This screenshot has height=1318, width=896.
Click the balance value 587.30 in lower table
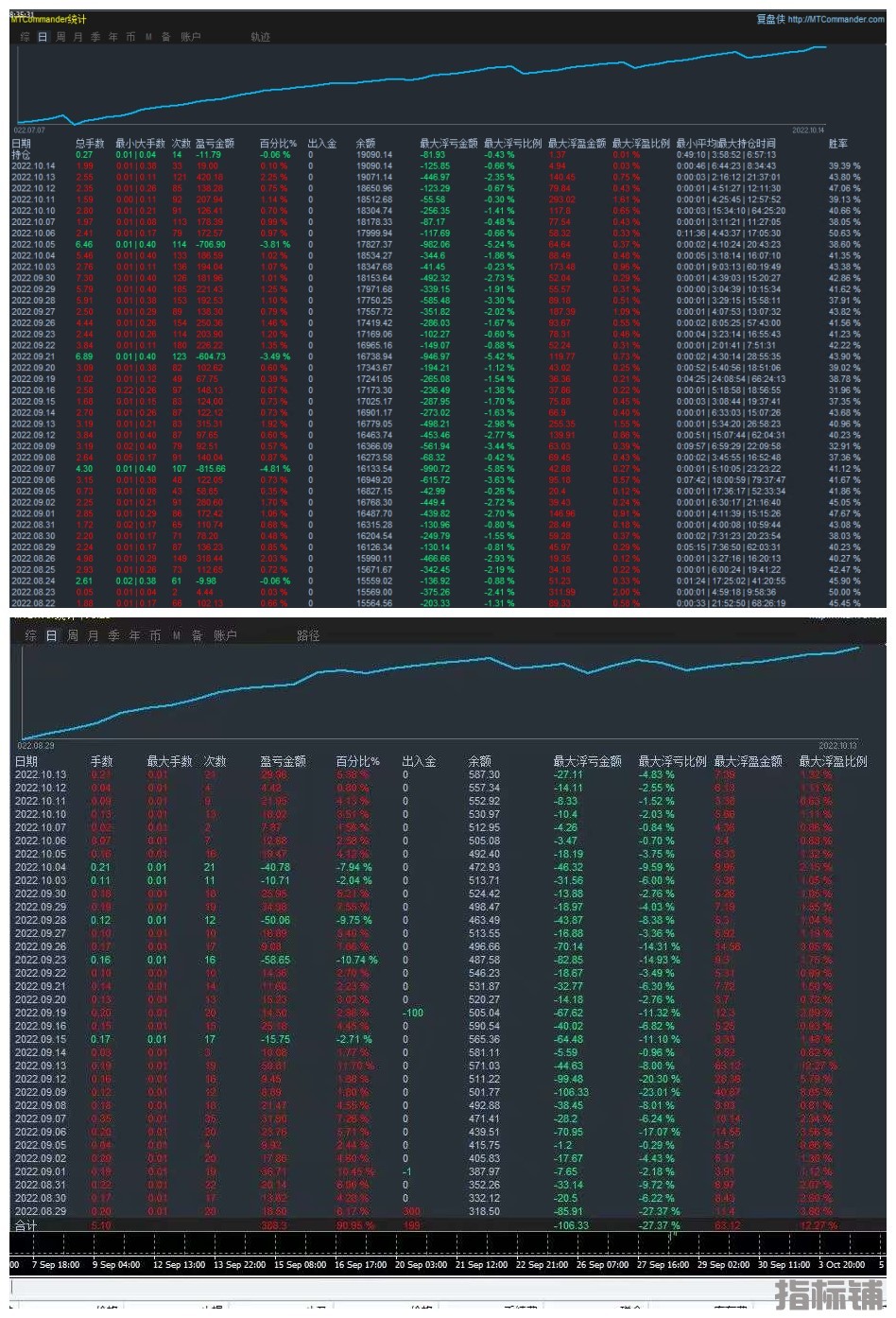(484, 774)
